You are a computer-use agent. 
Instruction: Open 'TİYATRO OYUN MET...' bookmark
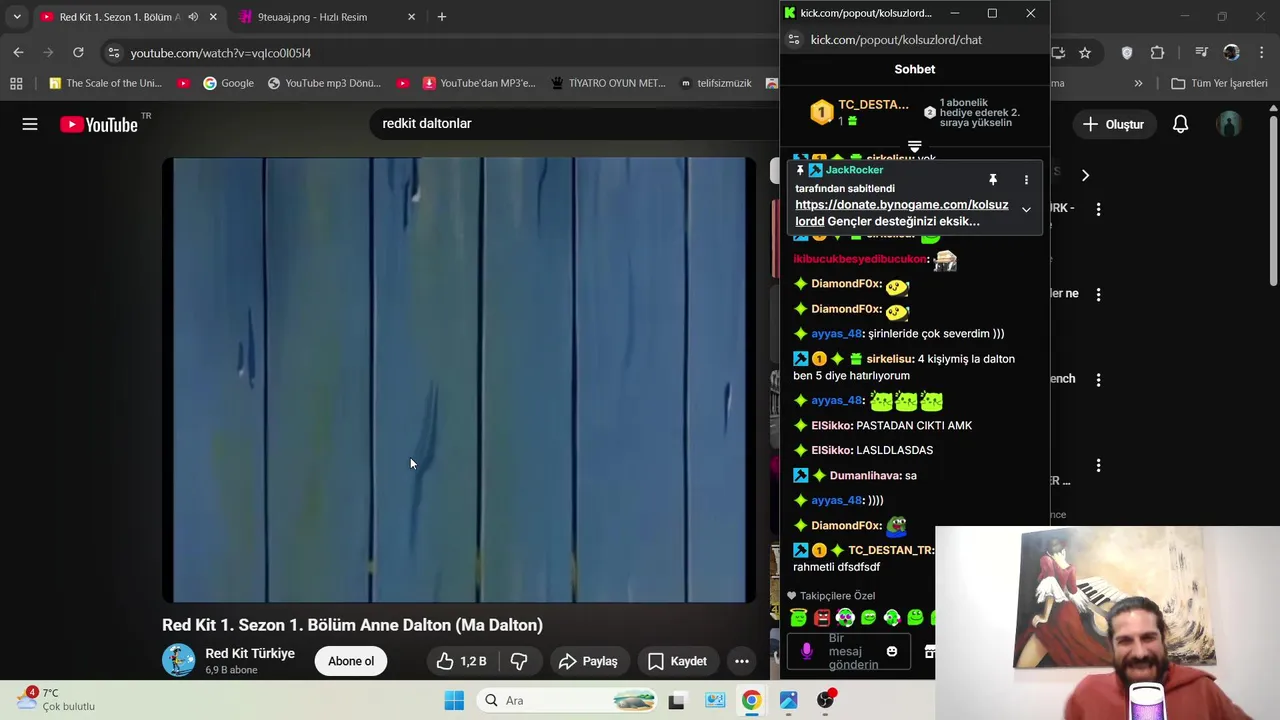pos(608,83)
